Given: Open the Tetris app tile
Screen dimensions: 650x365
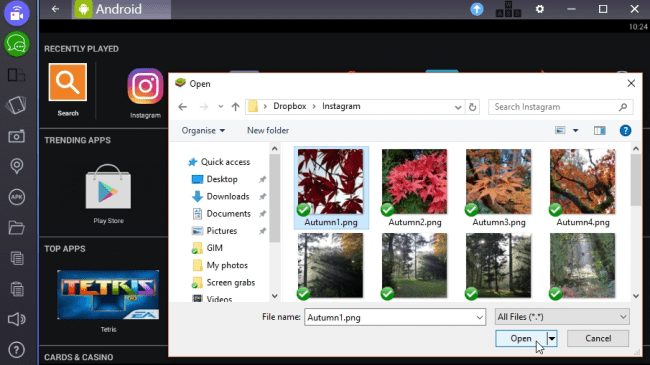Looking at the screenshot, I should (108, 295).
